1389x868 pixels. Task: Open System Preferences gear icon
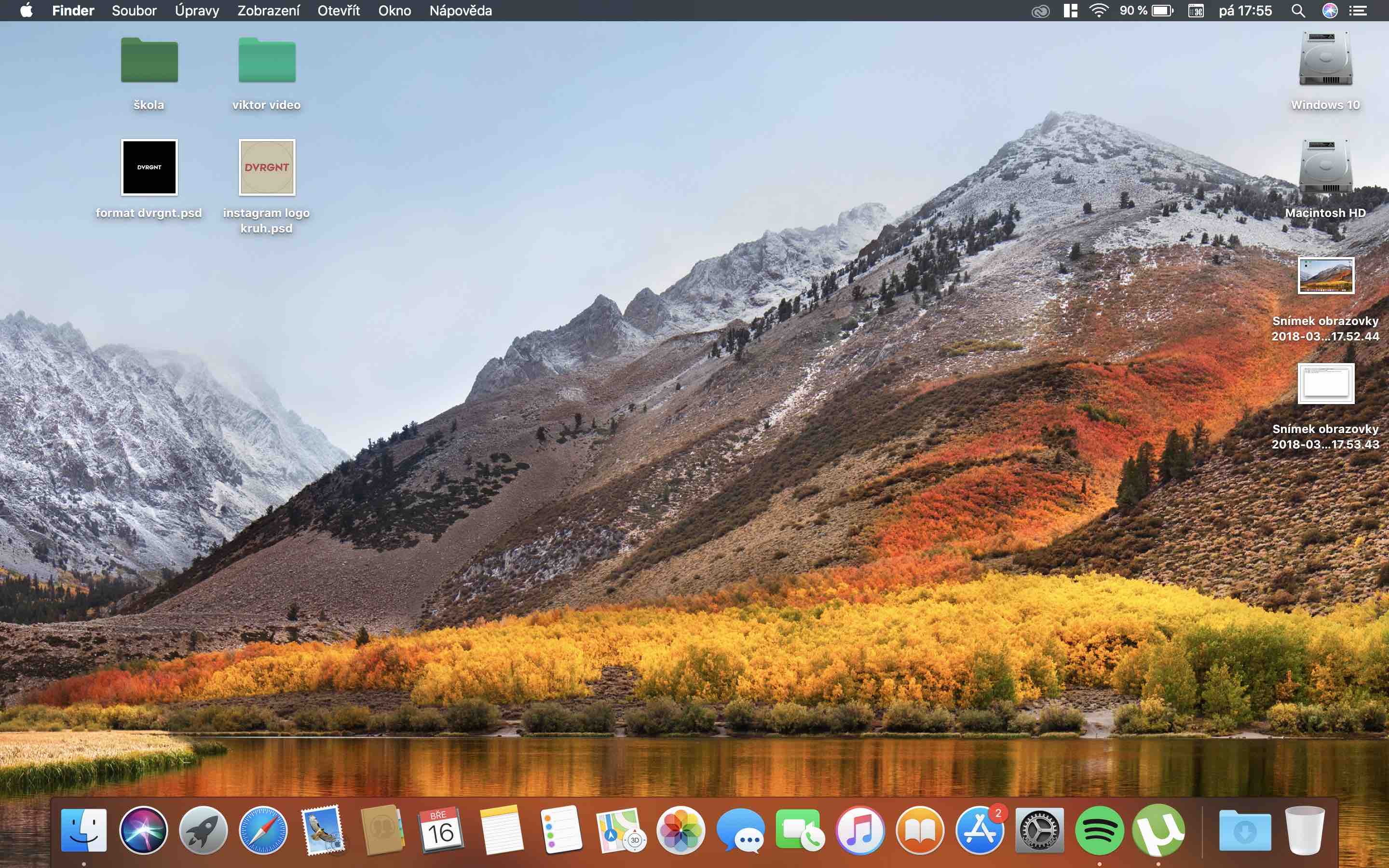[x=1039, y=830]
